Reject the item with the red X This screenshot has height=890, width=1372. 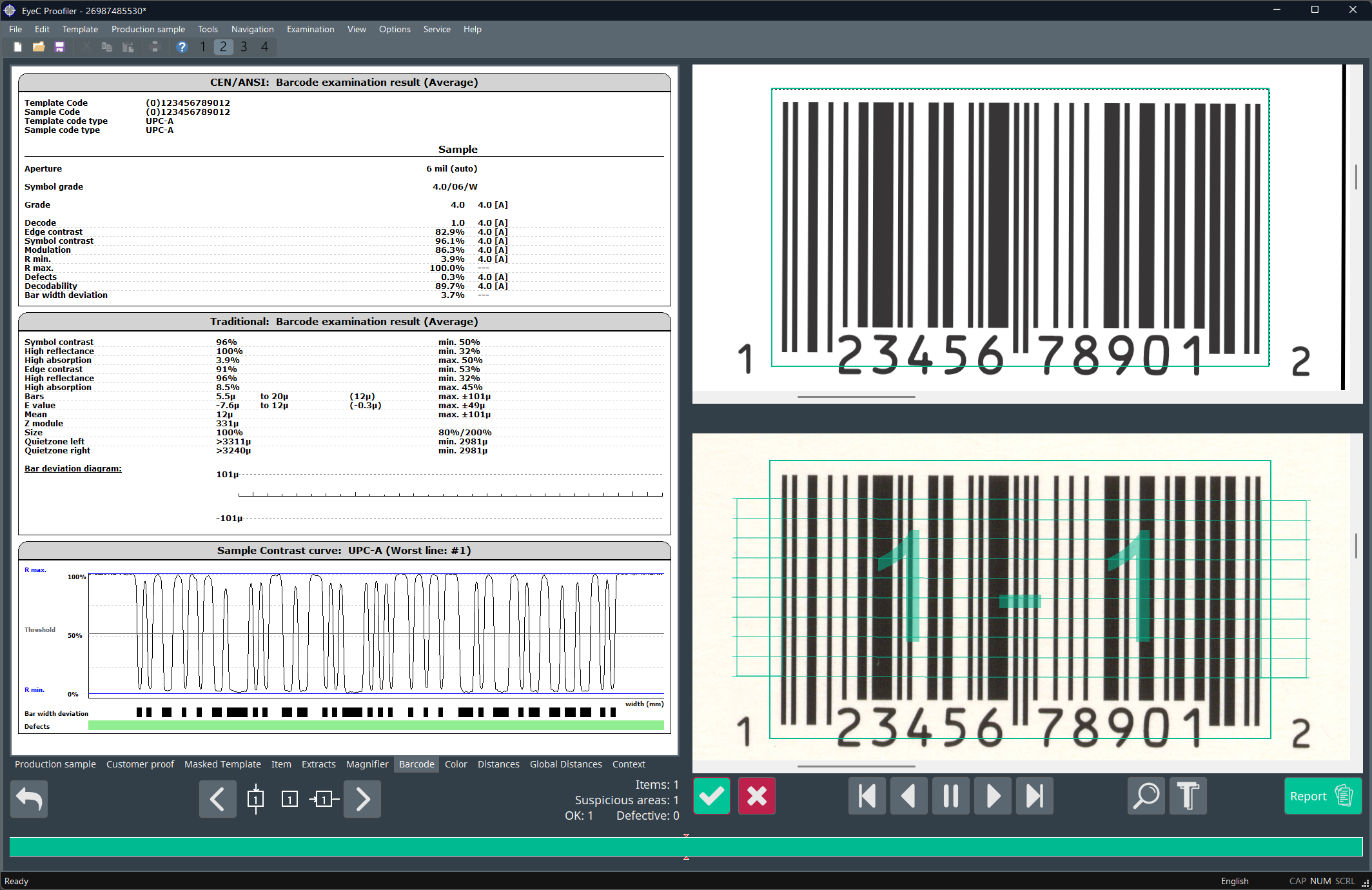tap(757, 796)
